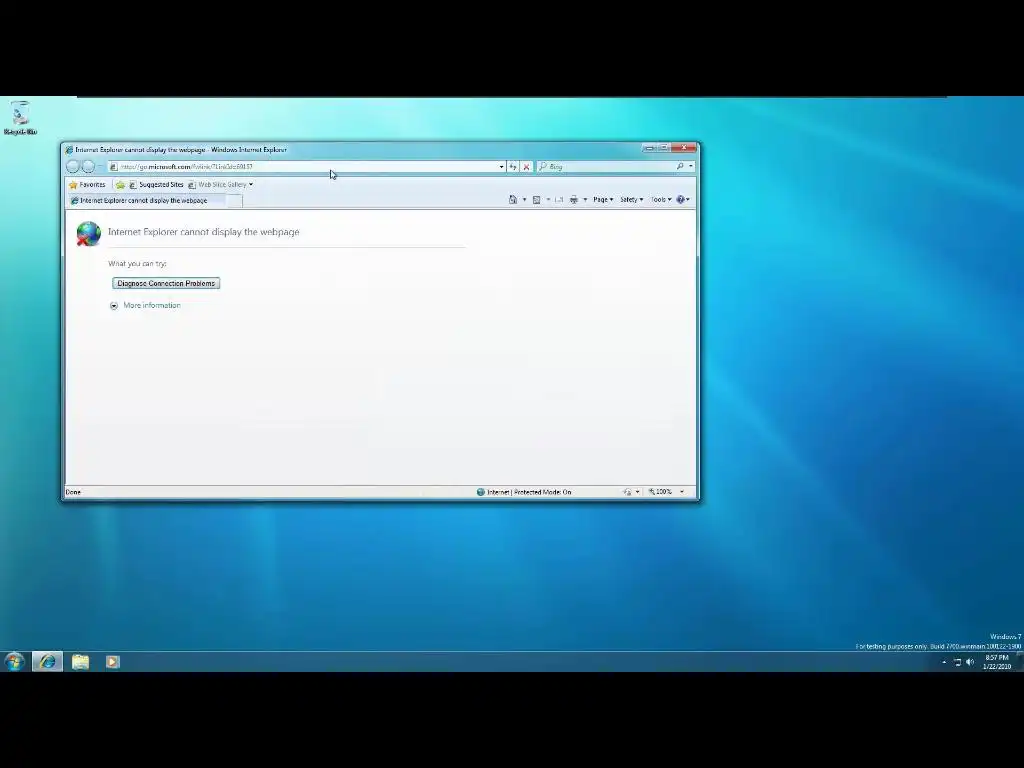Open the Recycle Bin desktop icon
Viewport: 1024px width, 768px height.
point(20,118)
